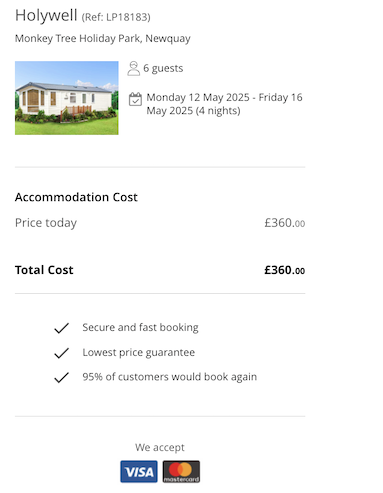Click checkmark beside Secure and fast booking

(61, 328)
